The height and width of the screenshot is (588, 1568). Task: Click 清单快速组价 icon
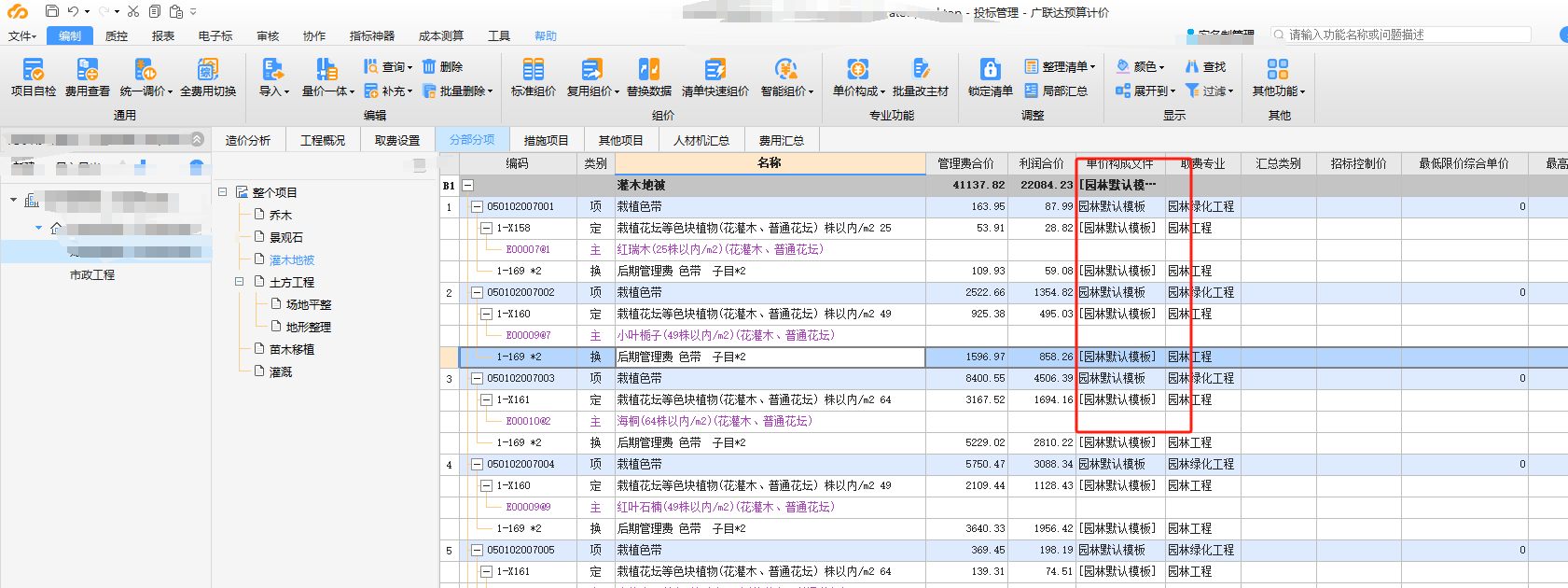(x=715, y=70)
